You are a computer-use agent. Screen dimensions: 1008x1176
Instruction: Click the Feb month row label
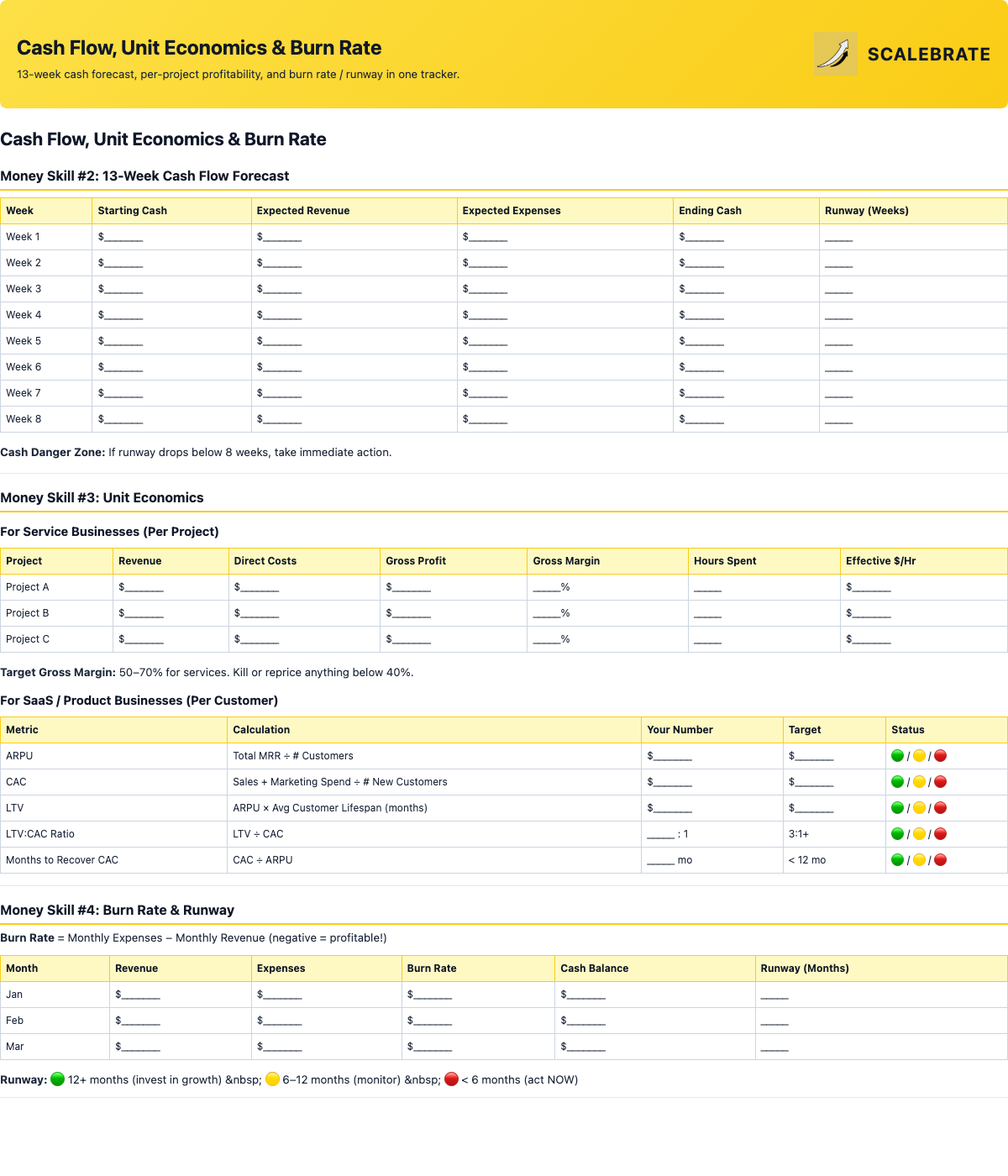point(15,1021)
